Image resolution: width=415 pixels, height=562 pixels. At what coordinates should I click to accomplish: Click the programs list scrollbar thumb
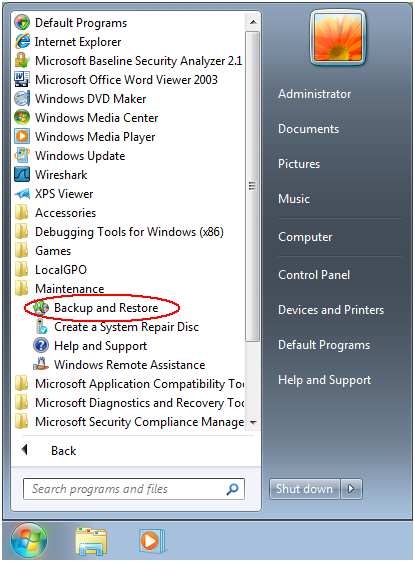tap(253, 186)
